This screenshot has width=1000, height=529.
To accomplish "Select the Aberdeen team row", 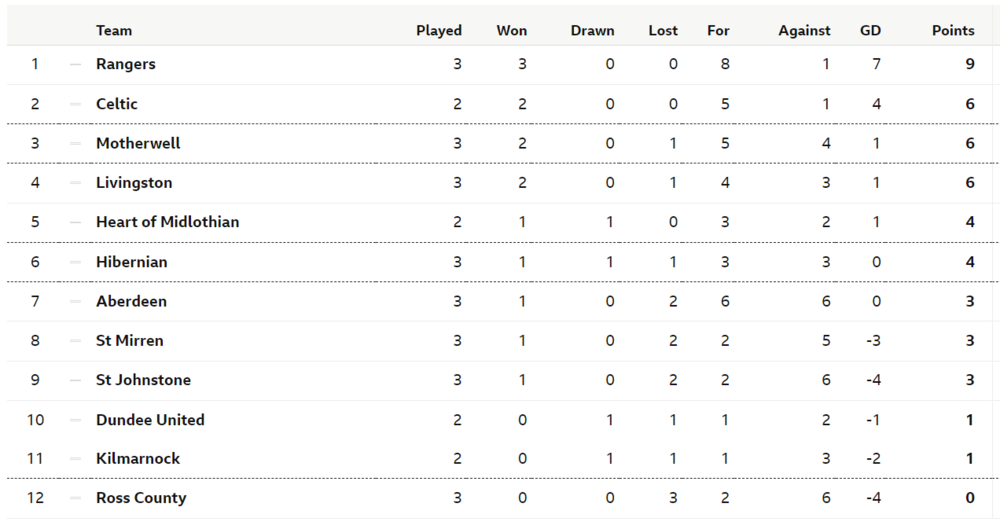I will click(131, 301).
